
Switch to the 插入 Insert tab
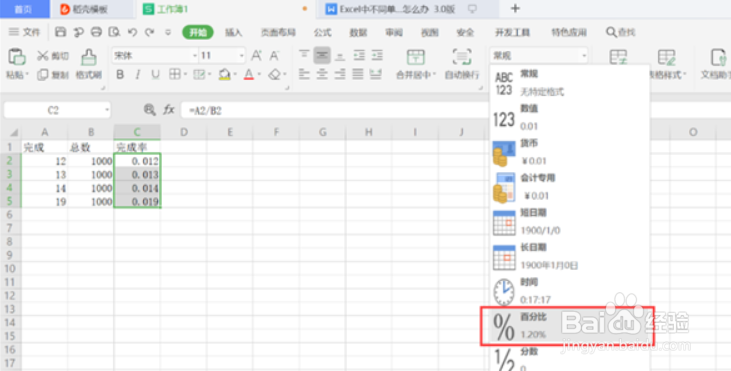tap(234, 32)
